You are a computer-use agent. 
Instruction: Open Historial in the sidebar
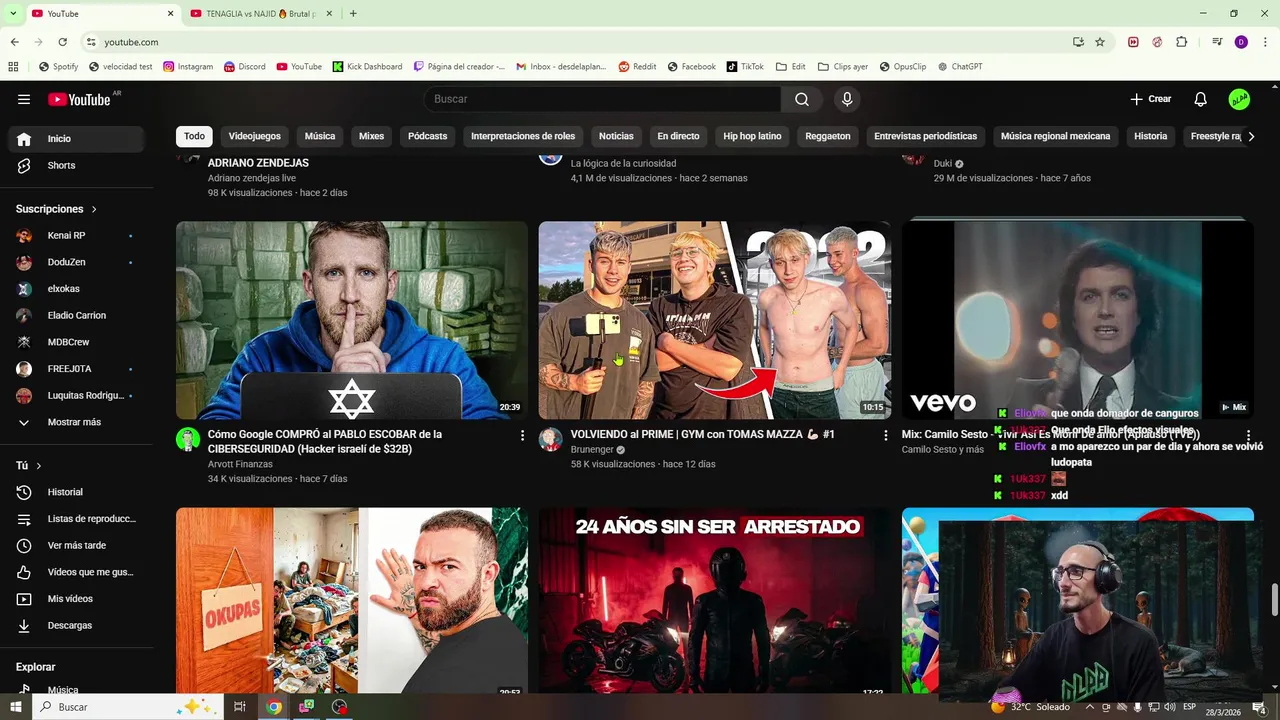[x=77, y=492]
